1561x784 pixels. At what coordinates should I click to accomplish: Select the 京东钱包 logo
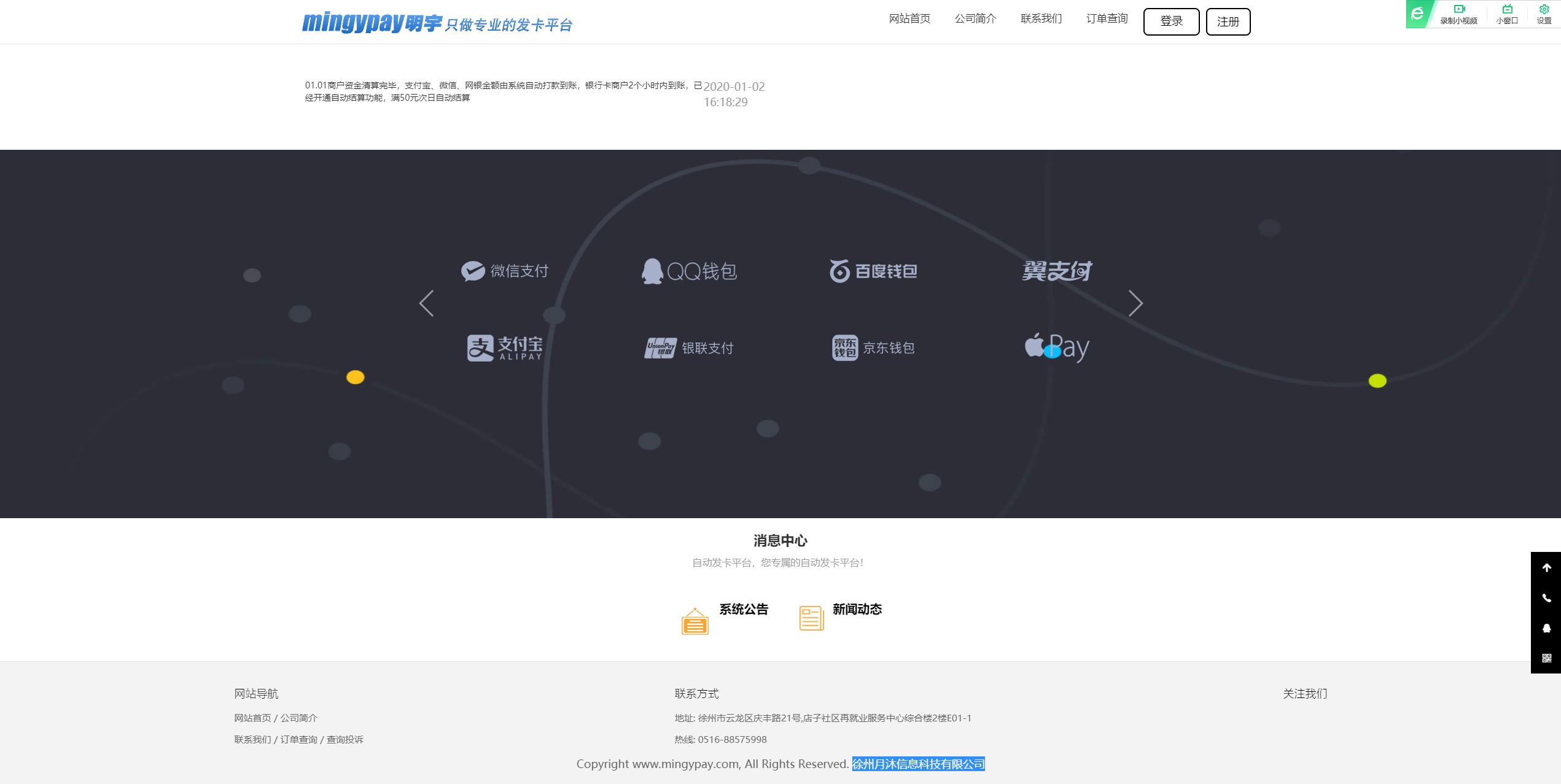873,348
